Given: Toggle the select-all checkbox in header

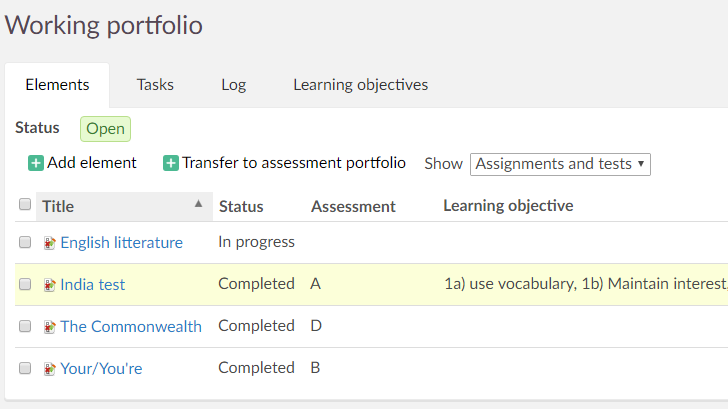Looking at the screenshot, I should click(x=25, y=205).
